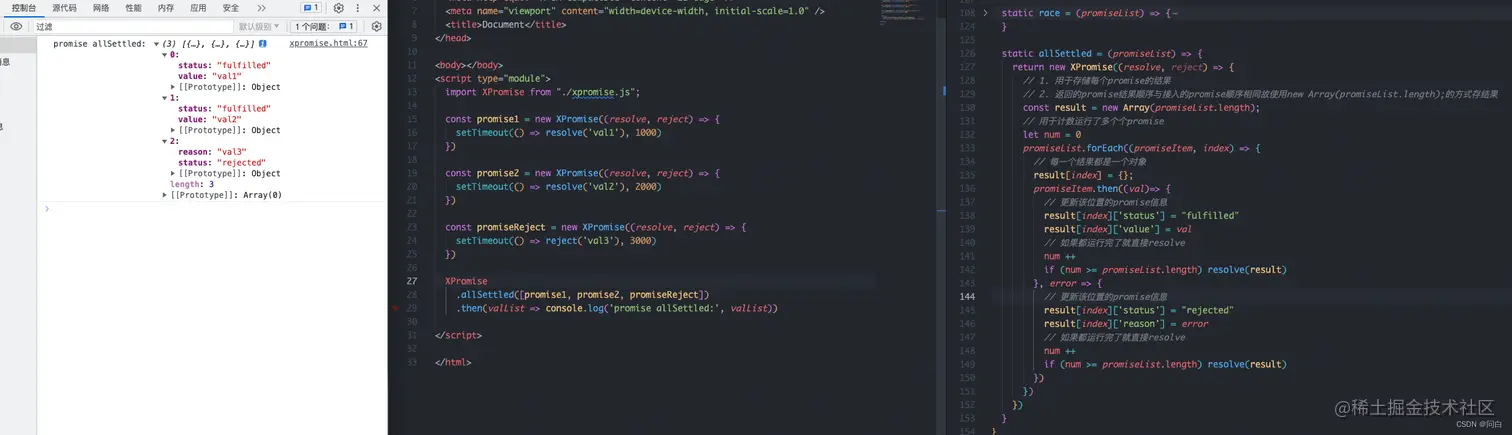Click 'const promise1' declaration line

point(582,119)
